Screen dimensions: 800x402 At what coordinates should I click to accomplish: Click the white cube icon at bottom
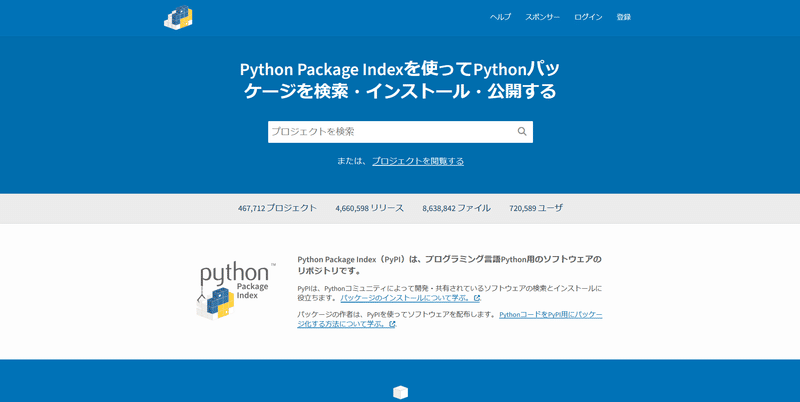401,392
